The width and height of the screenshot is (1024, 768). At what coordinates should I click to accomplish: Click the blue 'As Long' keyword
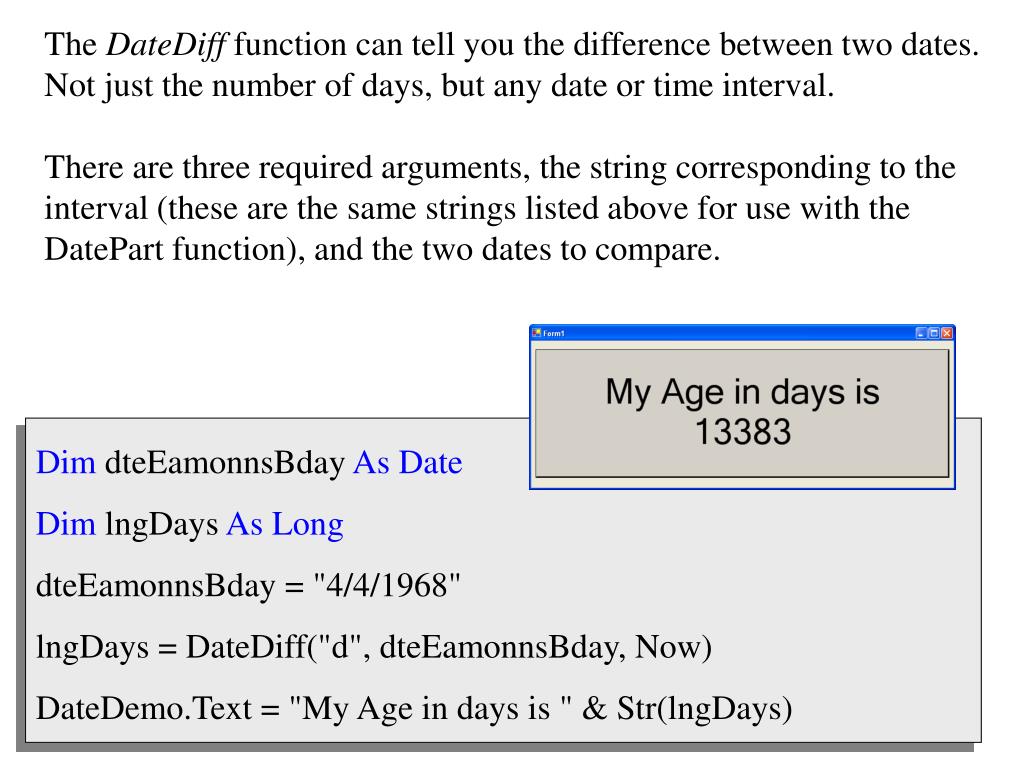point(285,524)
